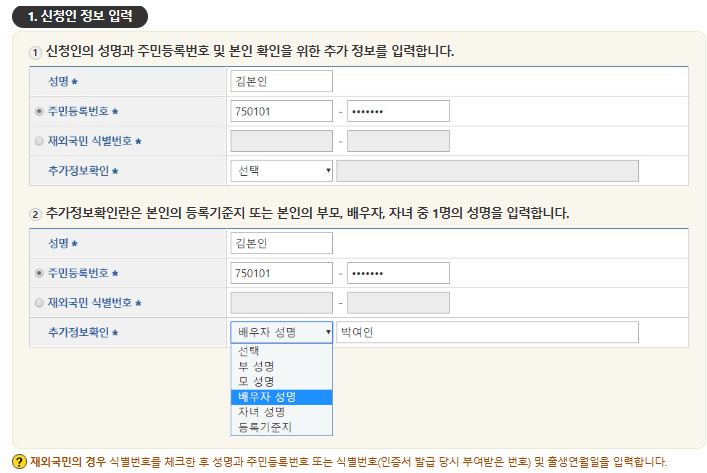Choose 부 성명 option in the list
Viewport: 707px width, 473px height.
(x=281, y=366)
